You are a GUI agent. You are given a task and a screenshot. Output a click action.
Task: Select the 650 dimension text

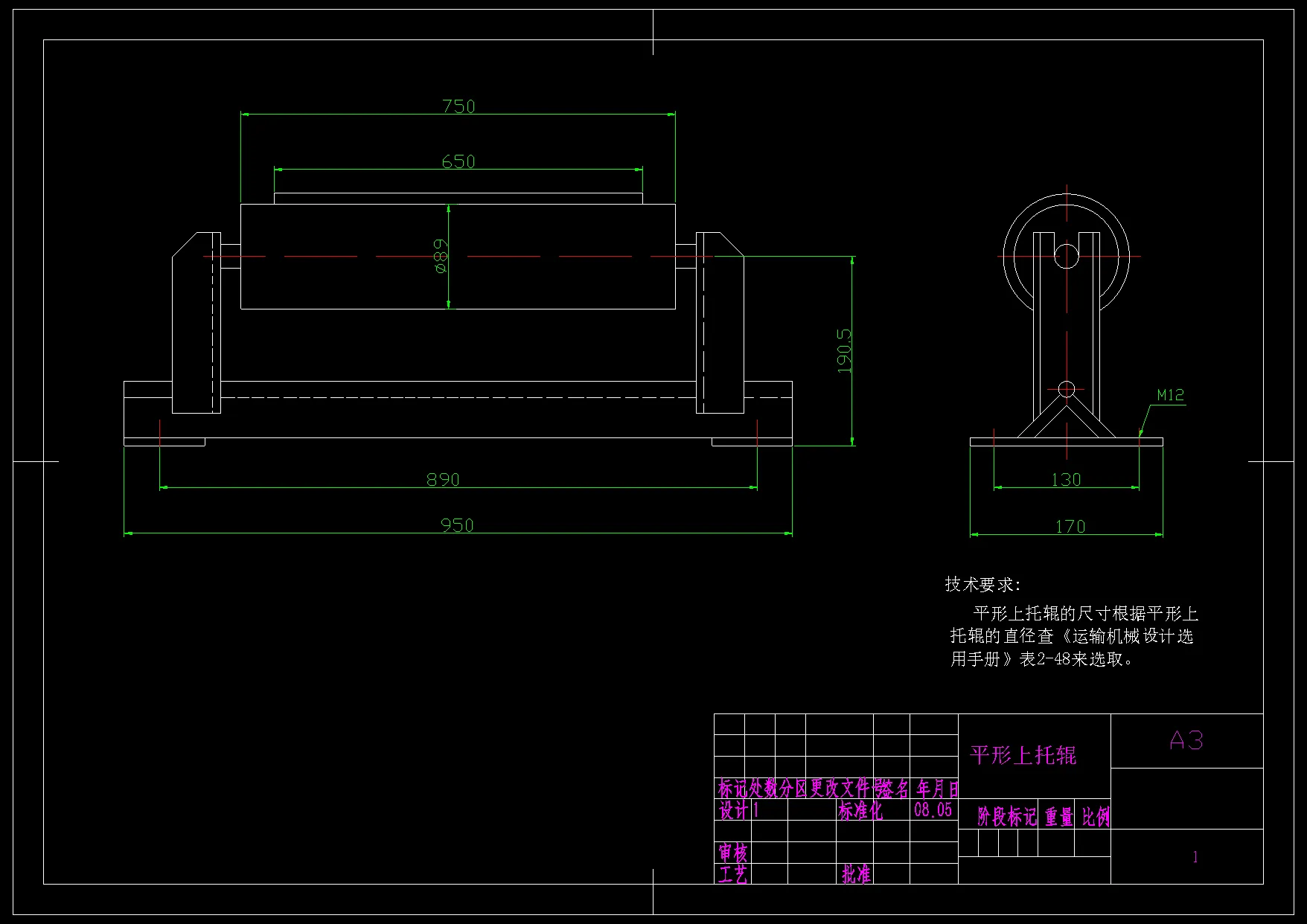point(458,161)
